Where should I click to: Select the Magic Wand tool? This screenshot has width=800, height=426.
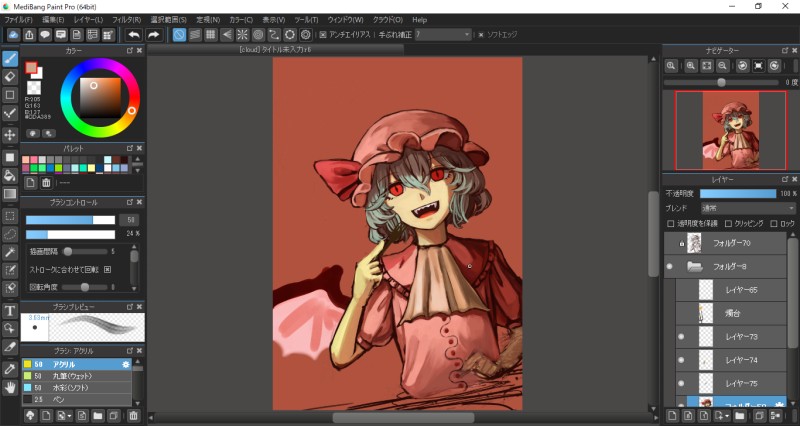click(10, 252)
